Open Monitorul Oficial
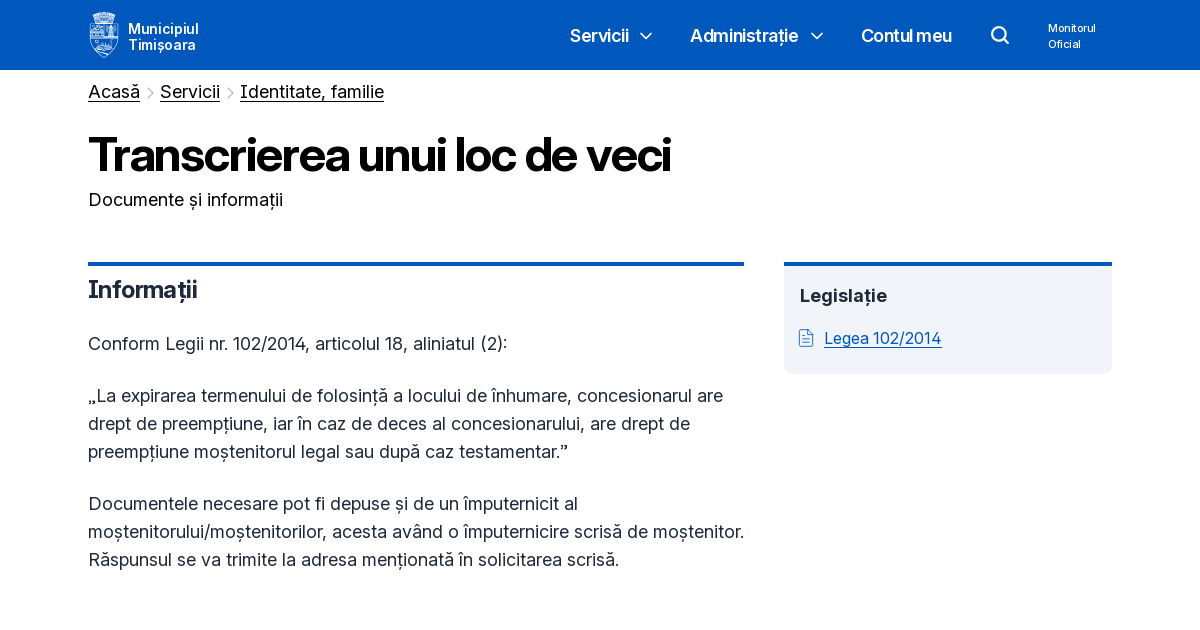The image size is (1200, 630). (1071, 36)
